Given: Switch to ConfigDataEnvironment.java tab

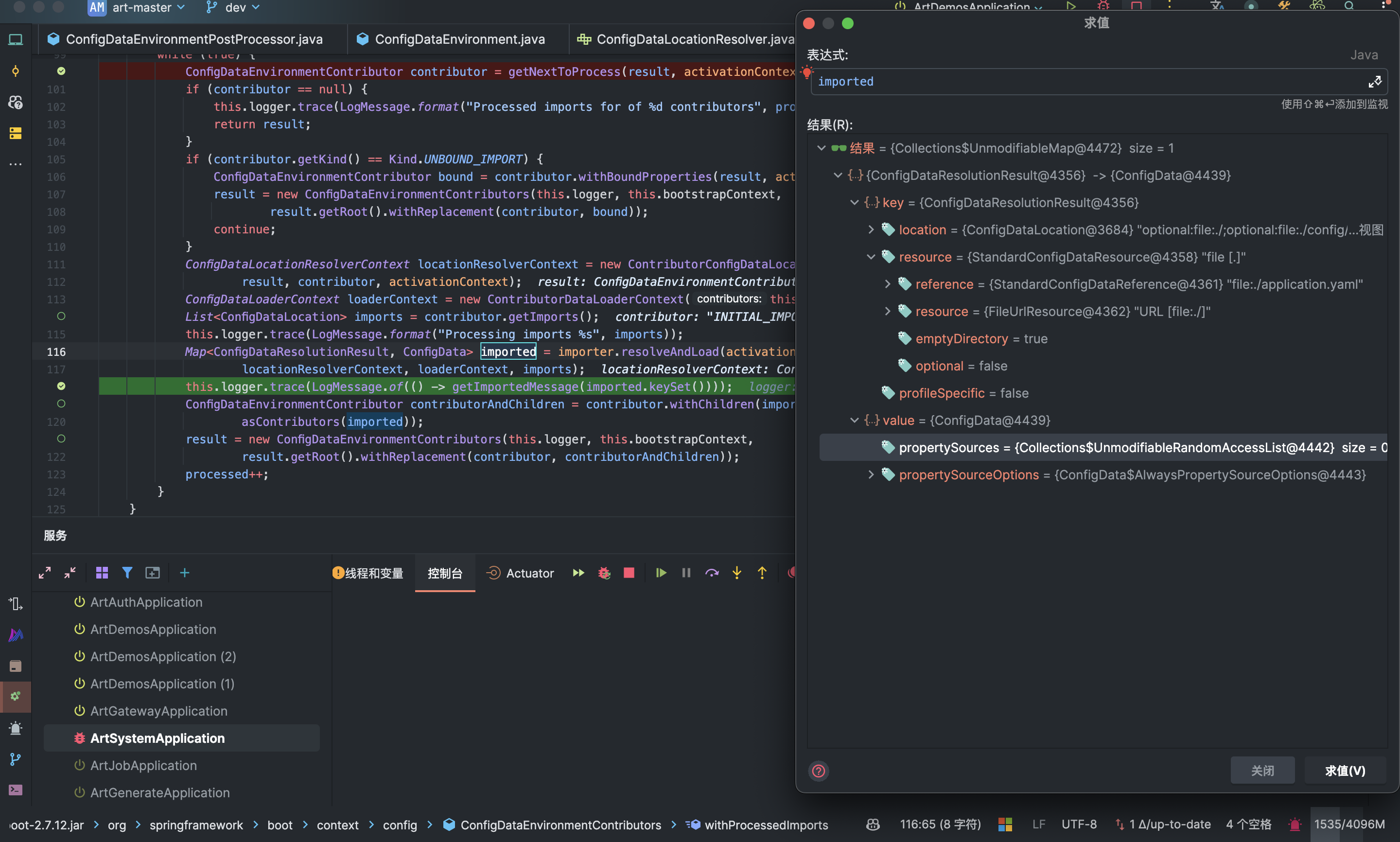Looking at the screenshot, I should [x=459, y=39].
